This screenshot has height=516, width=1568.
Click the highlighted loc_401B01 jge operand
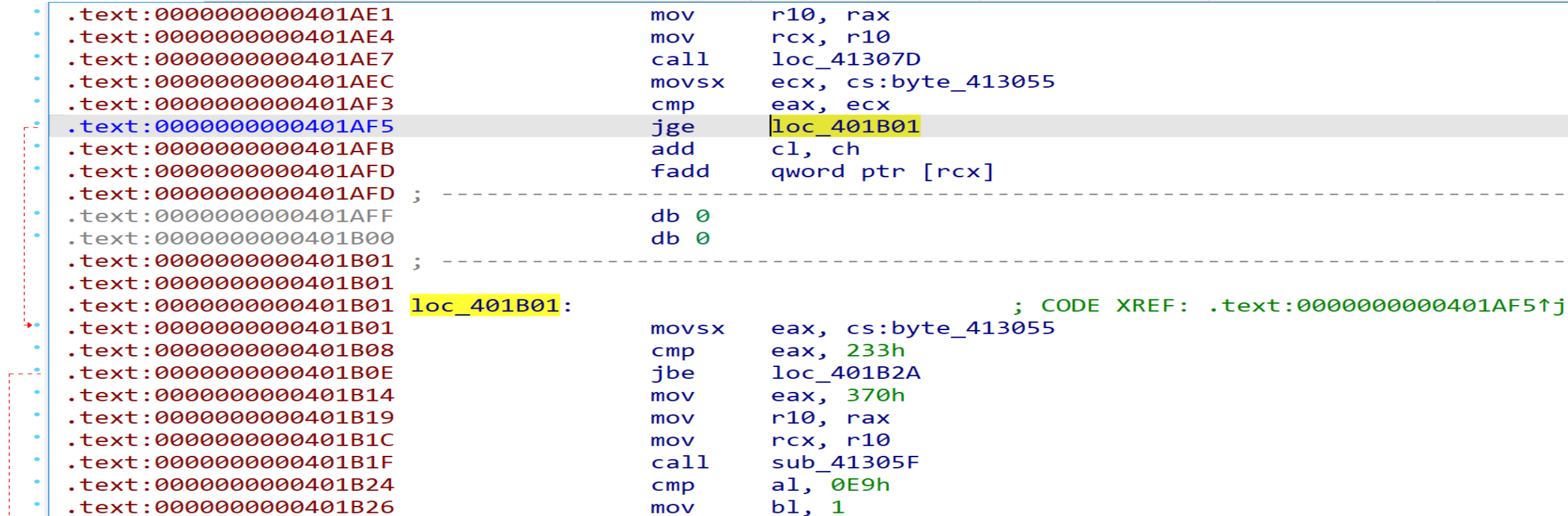(845, 126)
